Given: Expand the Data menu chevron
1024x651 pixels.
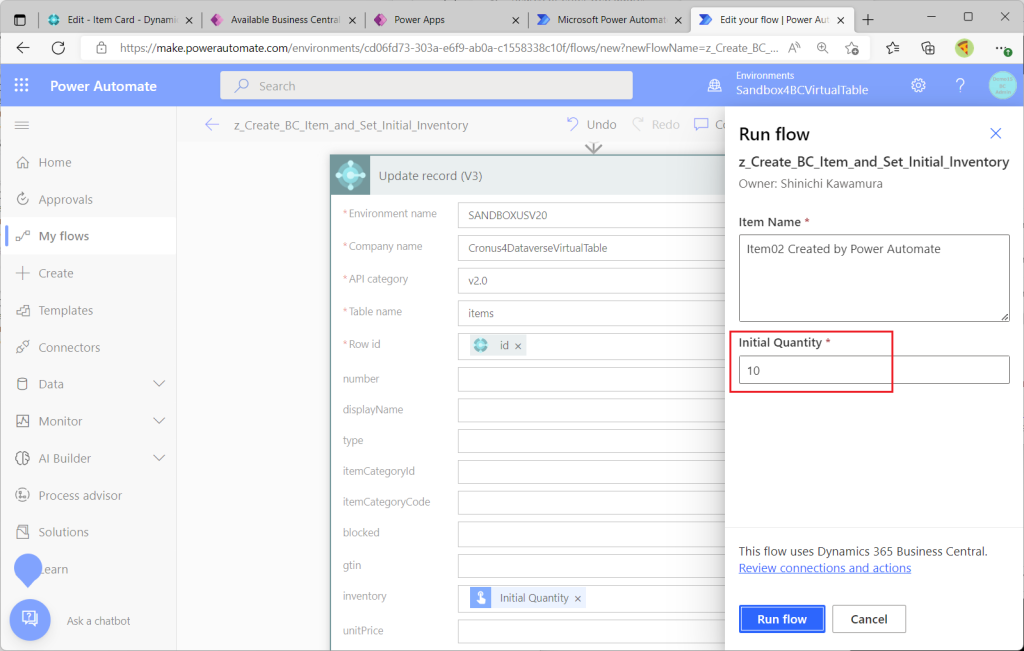Looking at the screenshot, I should pos(159,384).
